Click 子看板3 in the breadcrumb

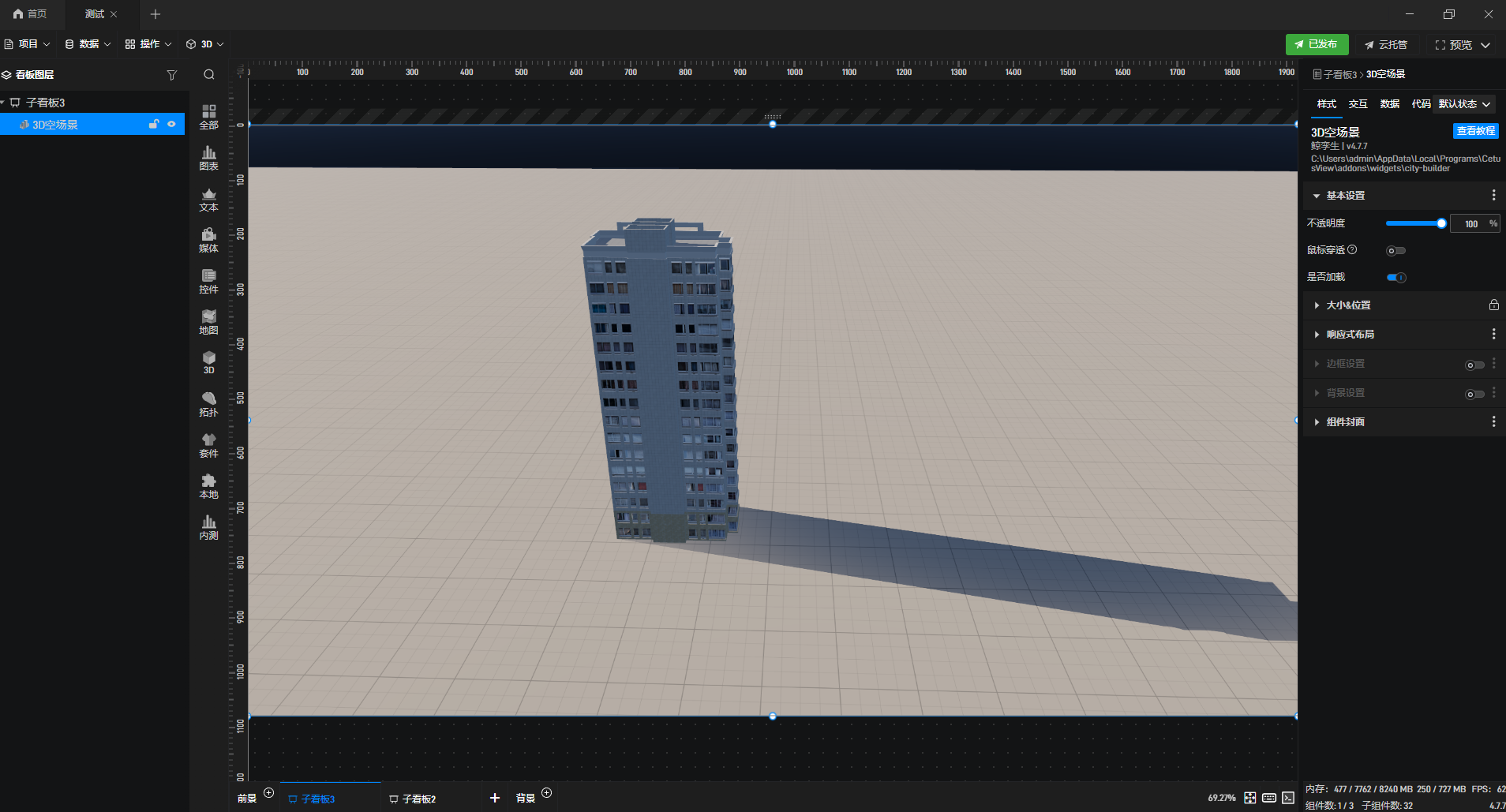click(x=1339, y=74)
